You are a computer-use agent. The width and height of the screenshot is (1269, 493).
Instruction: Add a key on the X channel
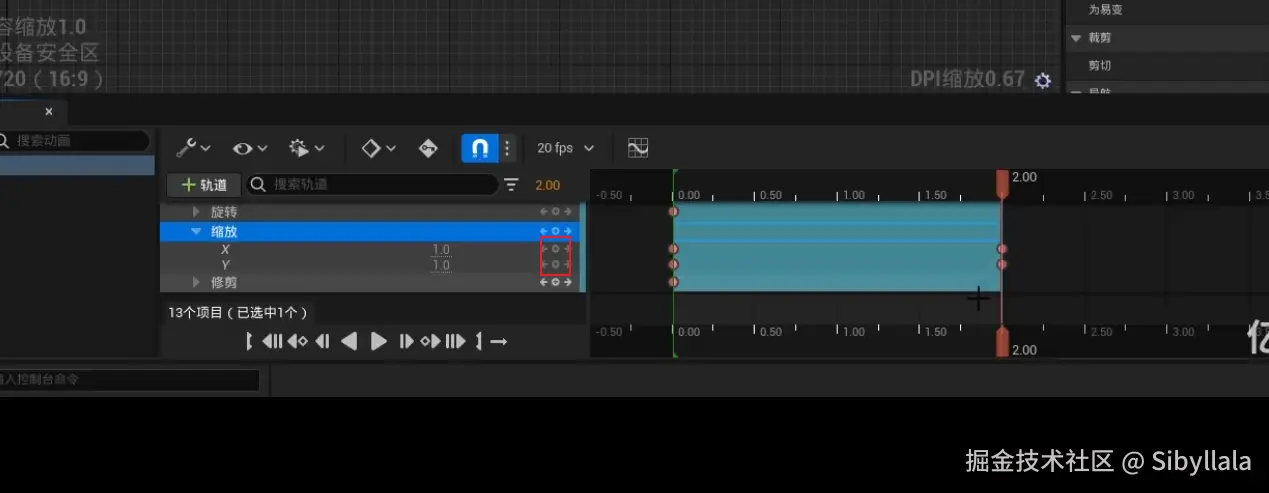pos(556,248)
